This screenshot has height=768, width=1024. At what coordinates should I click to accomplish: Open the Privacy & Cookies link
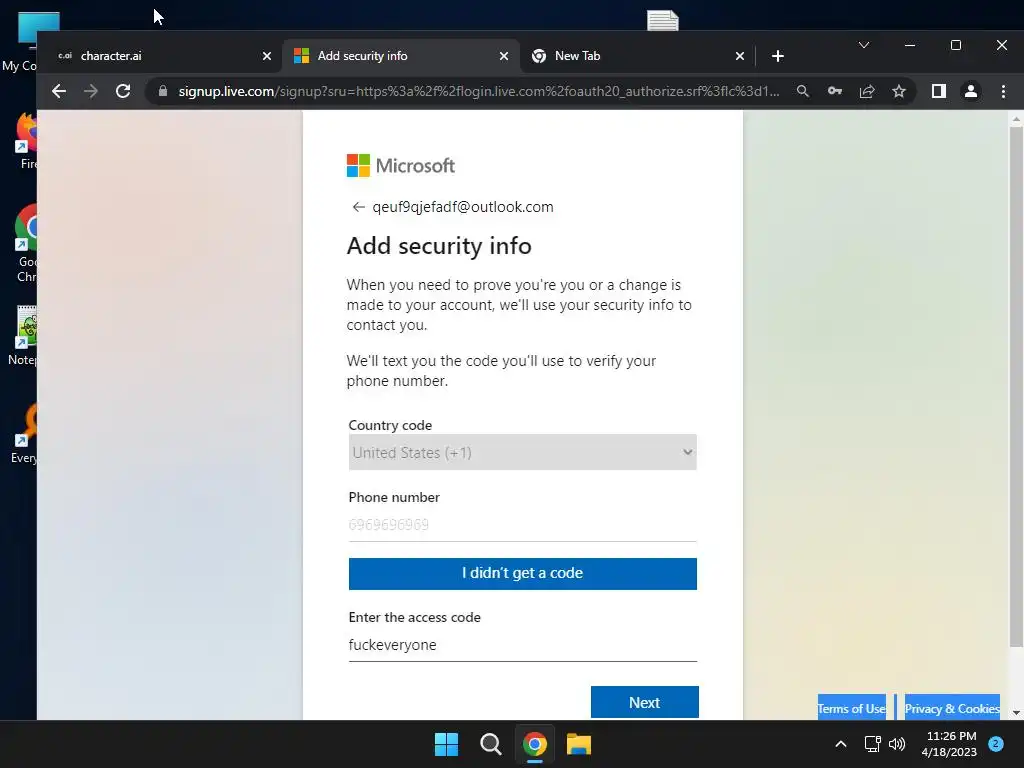point(952,708)
